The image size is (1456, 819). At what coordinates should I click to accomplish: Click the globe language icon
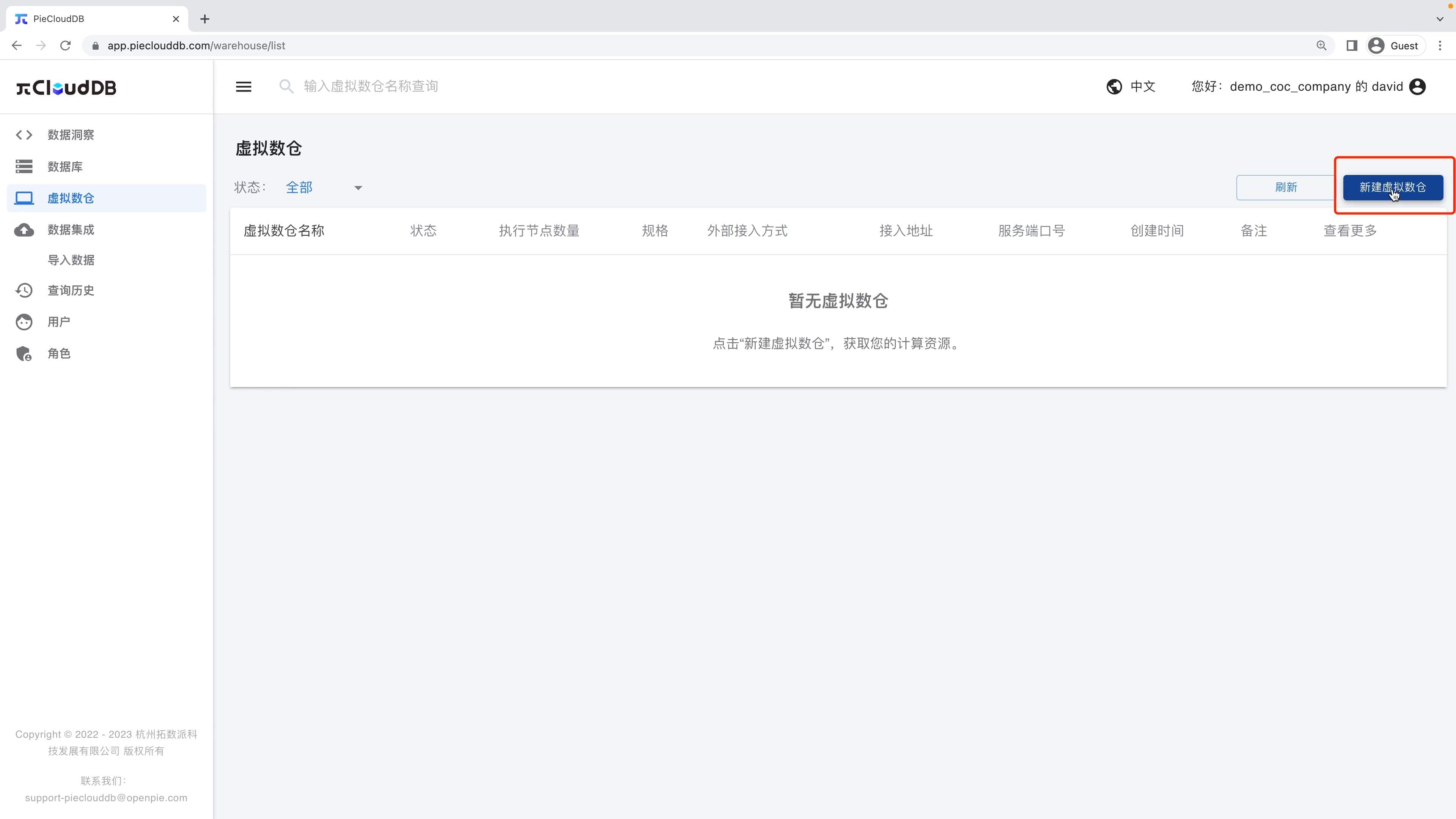(x=1114, y=86)
